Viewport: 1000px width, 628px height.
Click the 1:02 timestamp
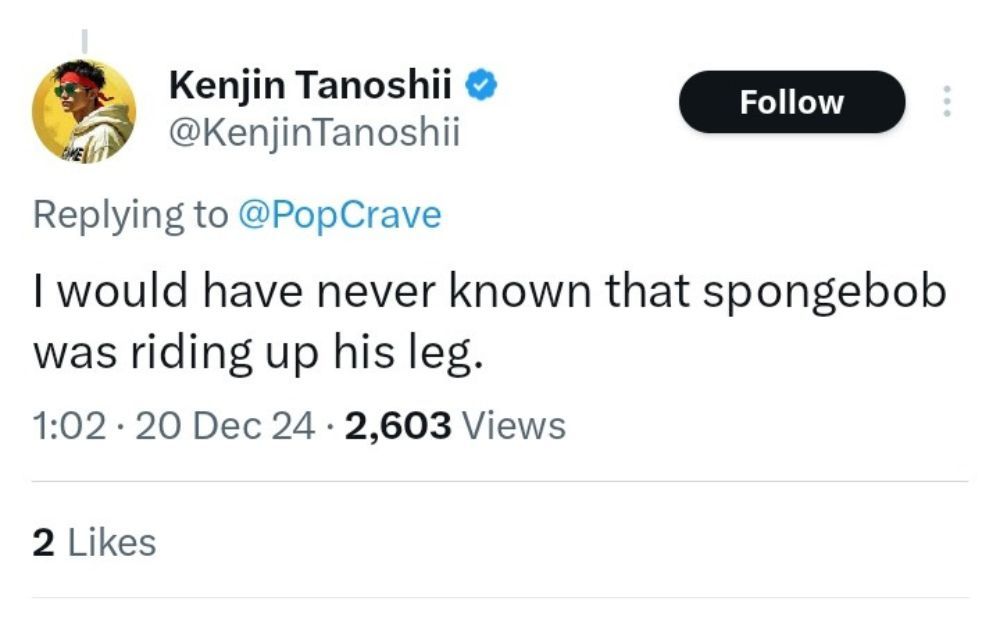click(x=69, y=426)
